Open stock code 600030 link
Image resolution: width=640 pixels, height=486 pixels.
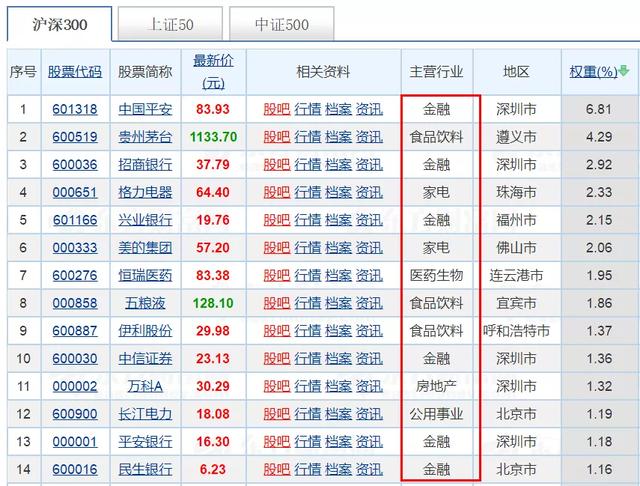(75, 358)
